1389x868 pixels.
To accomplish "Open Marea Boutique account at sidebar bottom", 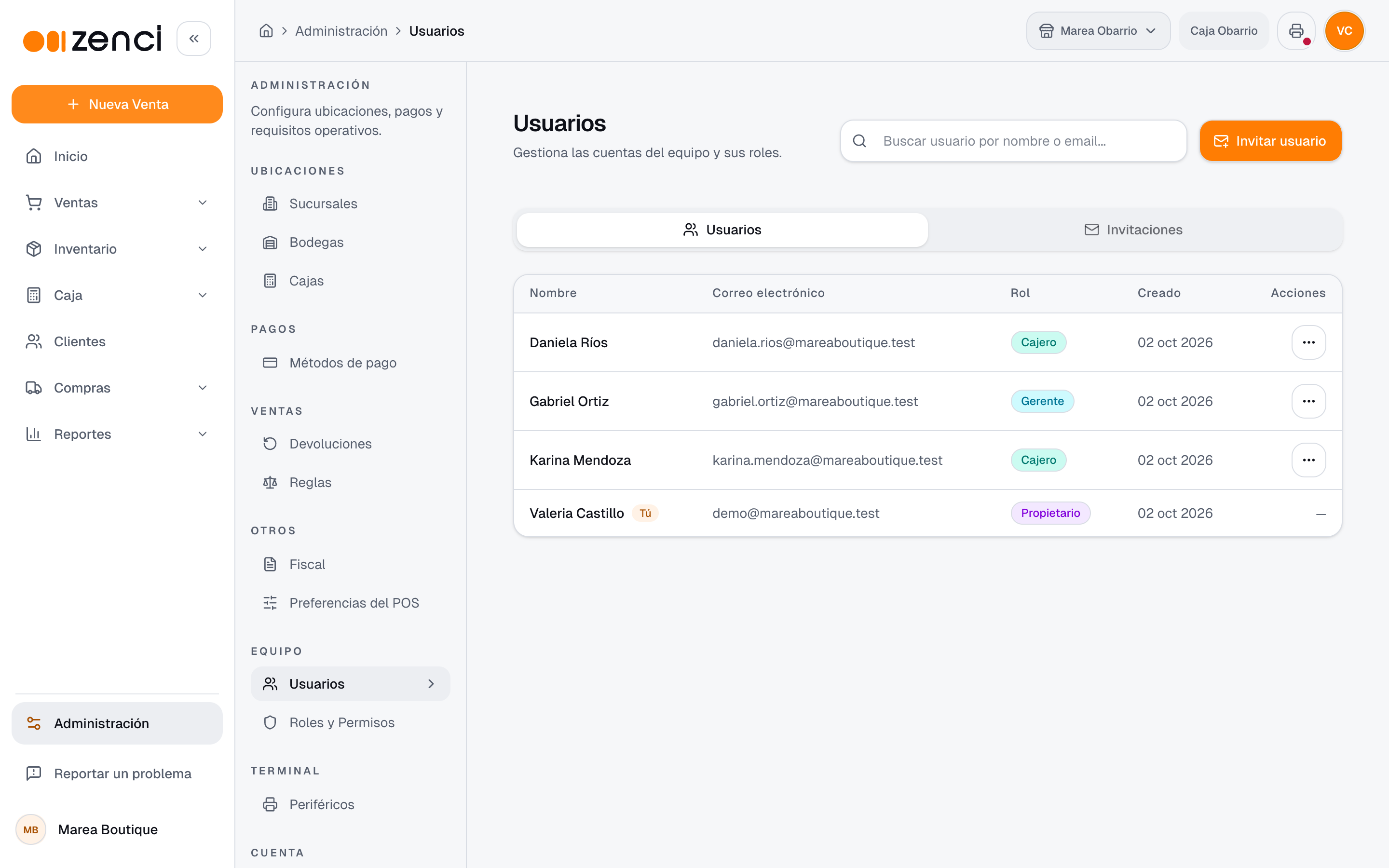I will [x=117, y=829].
